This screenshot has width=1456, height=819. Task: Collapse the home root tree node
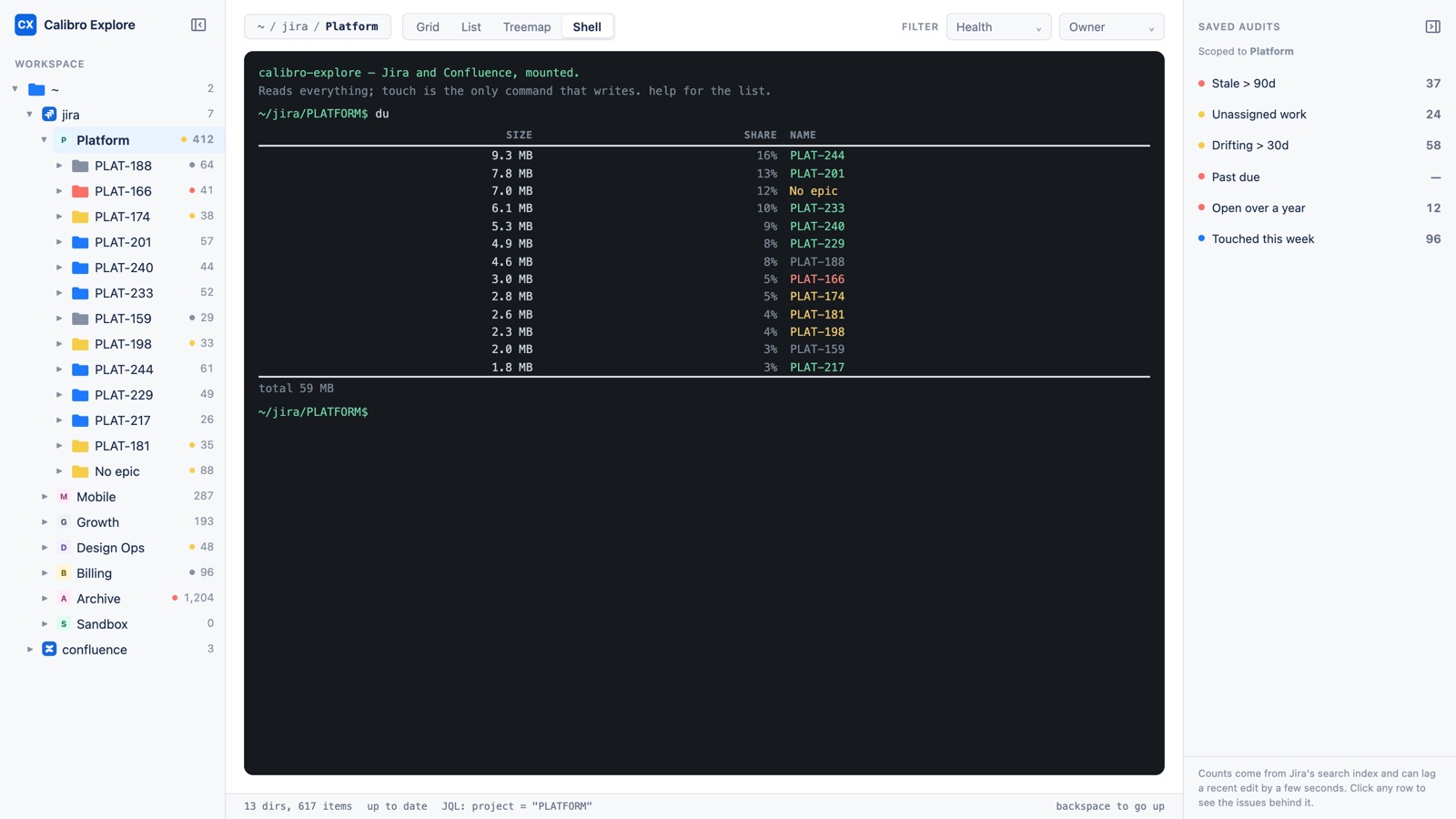[15, 89]
